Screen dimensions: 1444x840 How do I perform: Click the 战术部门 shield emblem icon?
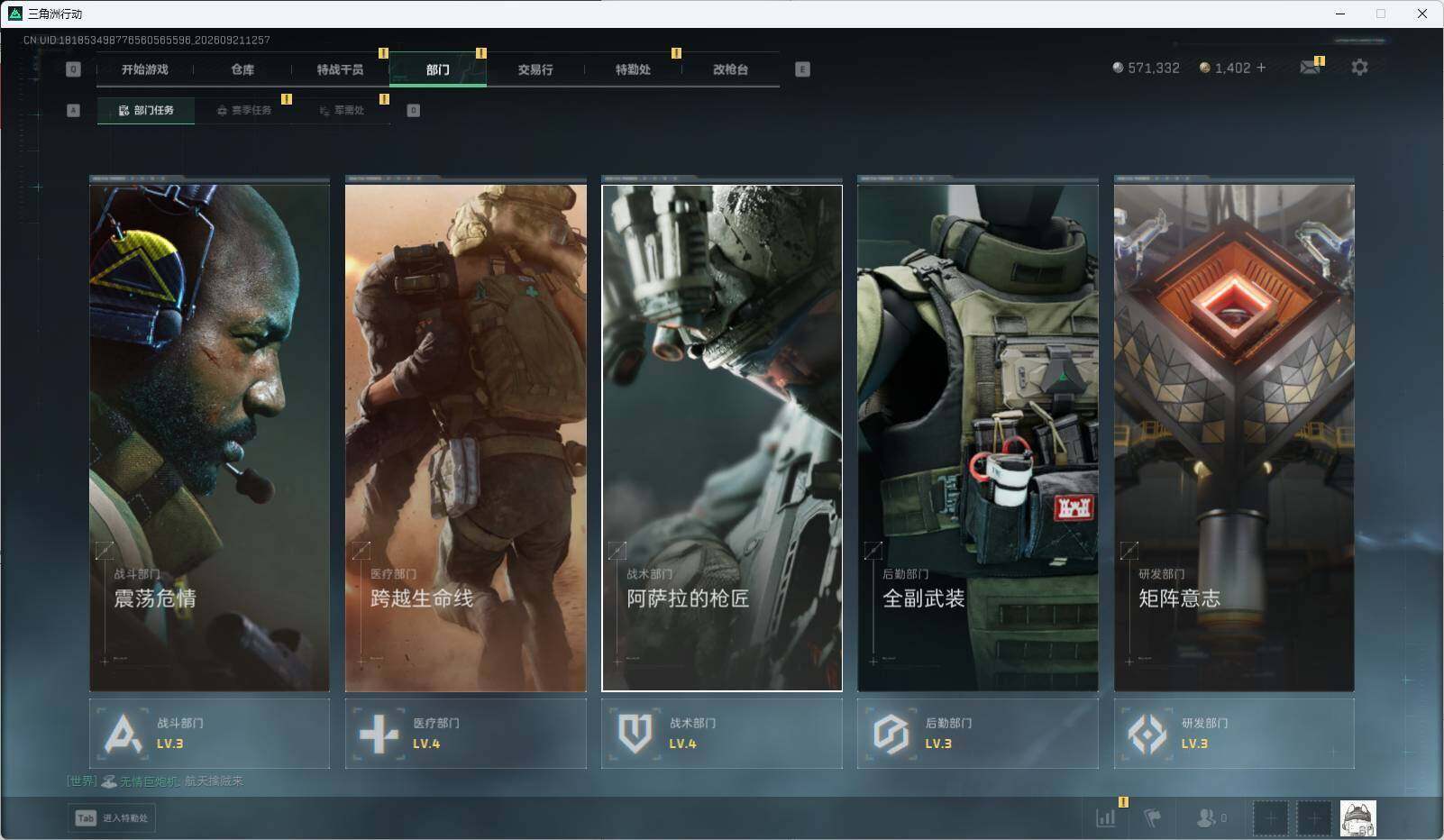click(x=635, y=734)
